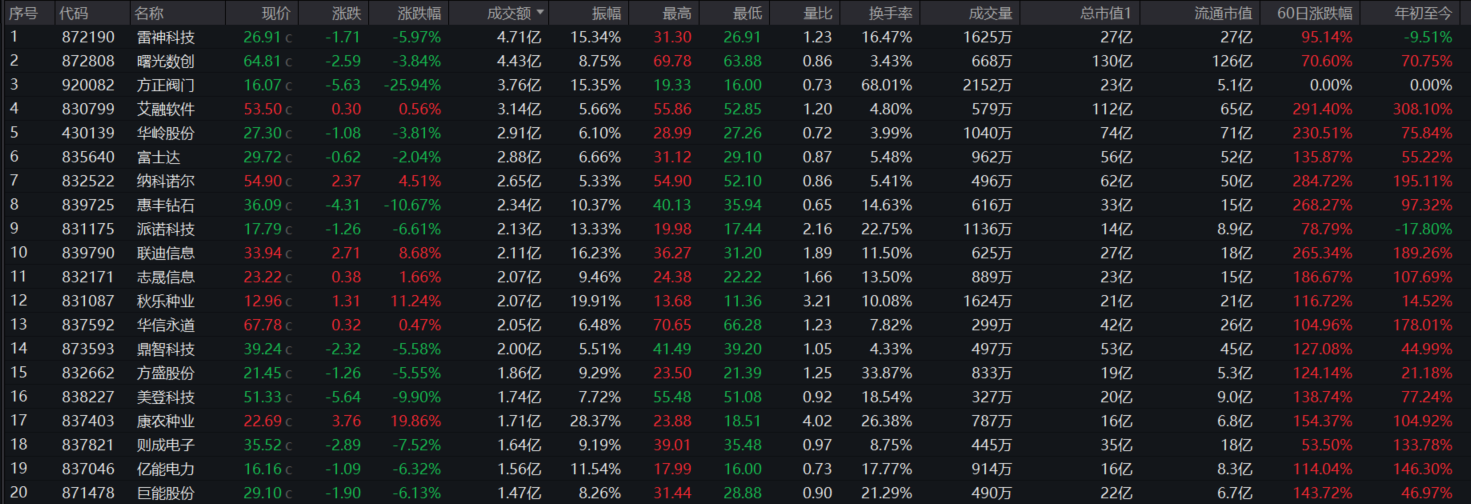Screen dimensions: 1471x504
Task: Select stock 志晟信息
Action: (x=166, y=277)
